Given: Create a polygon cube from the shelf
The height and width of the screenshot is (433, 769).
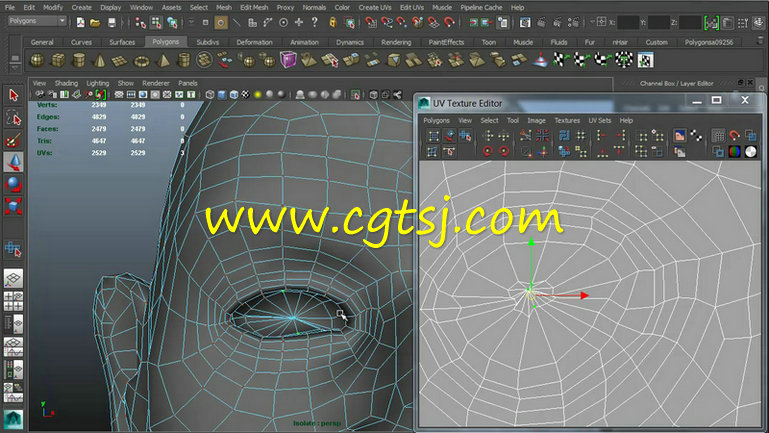Looking at the screenshot, I should point(58,61).
